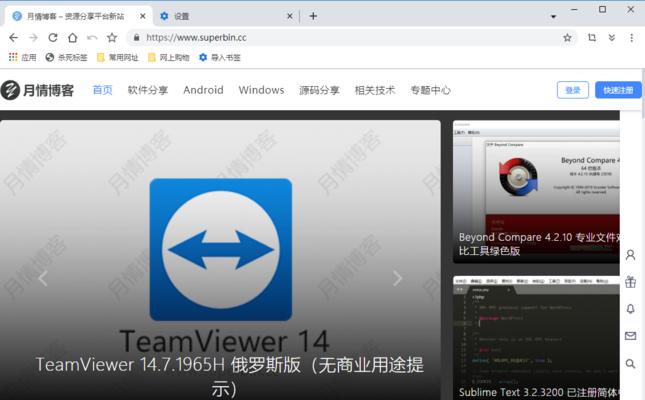The height and width of the screenshot is (400, 645).
Task: Open the tab list dropdown arrow
Action: tap(553, 16)
